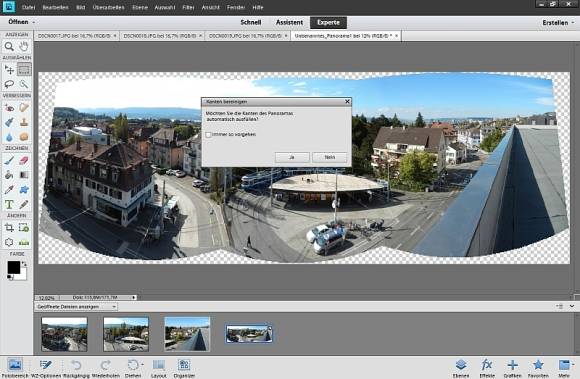Switch to DSCN0017.JPG document tab
The height and width of the screenshot is (379, 580).
[x=74, y=36]
